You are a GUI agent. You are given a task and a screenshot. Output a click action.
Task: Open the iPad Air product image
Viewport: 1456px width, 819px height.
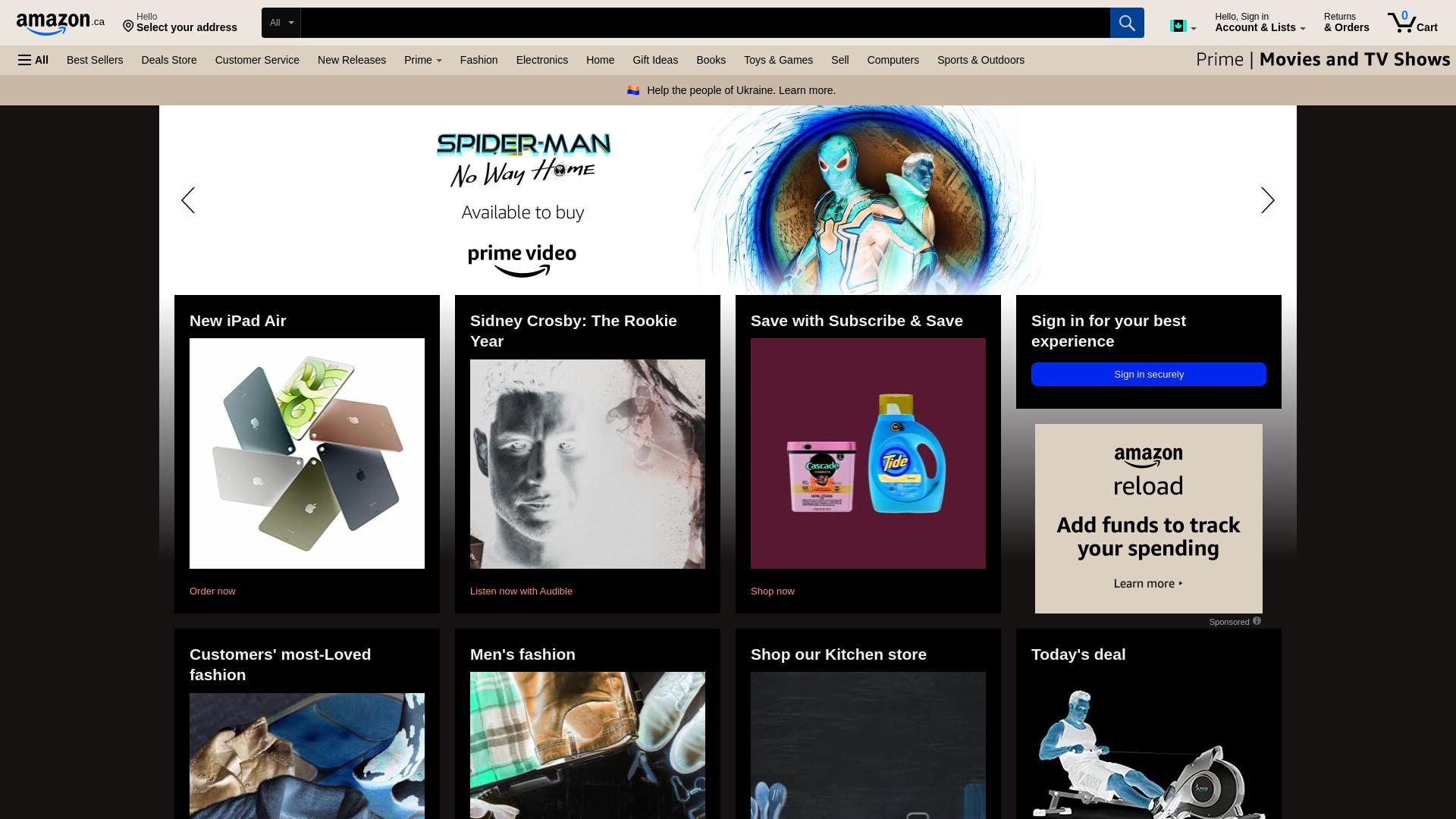(x=307, y=453)
